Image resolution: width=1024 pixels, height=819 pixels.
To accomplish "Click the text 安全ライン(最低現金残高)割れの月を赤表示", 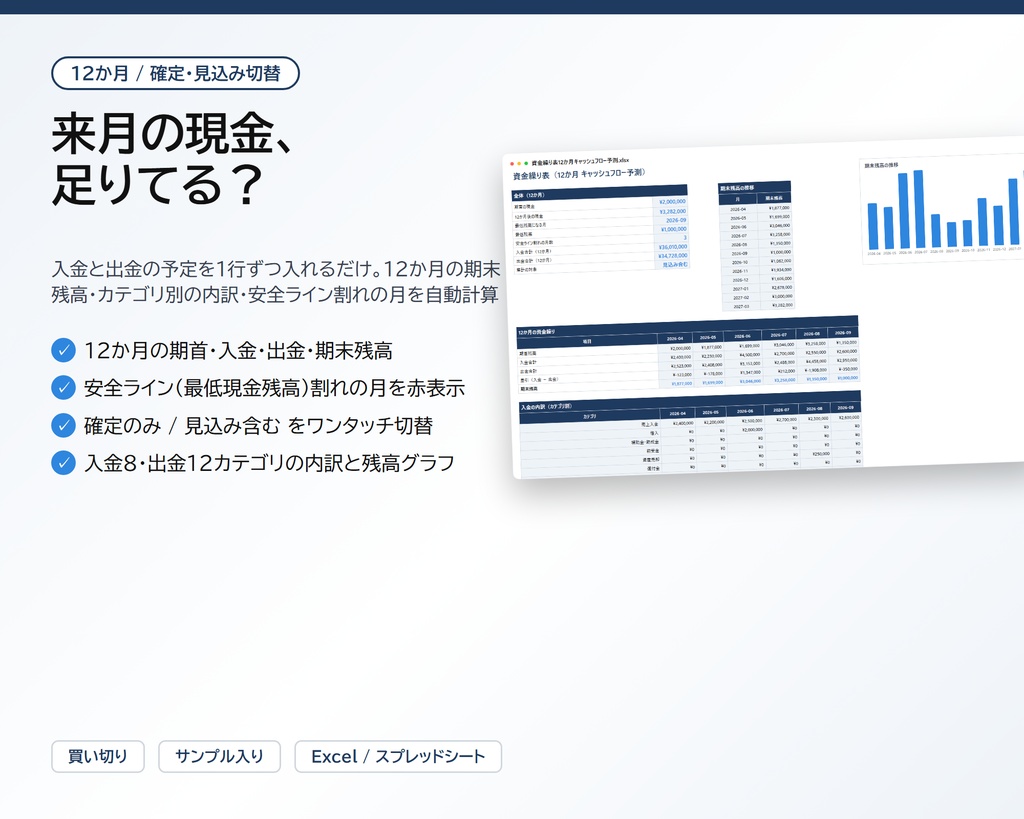I will pyautogui.click(x=274, y=388).
